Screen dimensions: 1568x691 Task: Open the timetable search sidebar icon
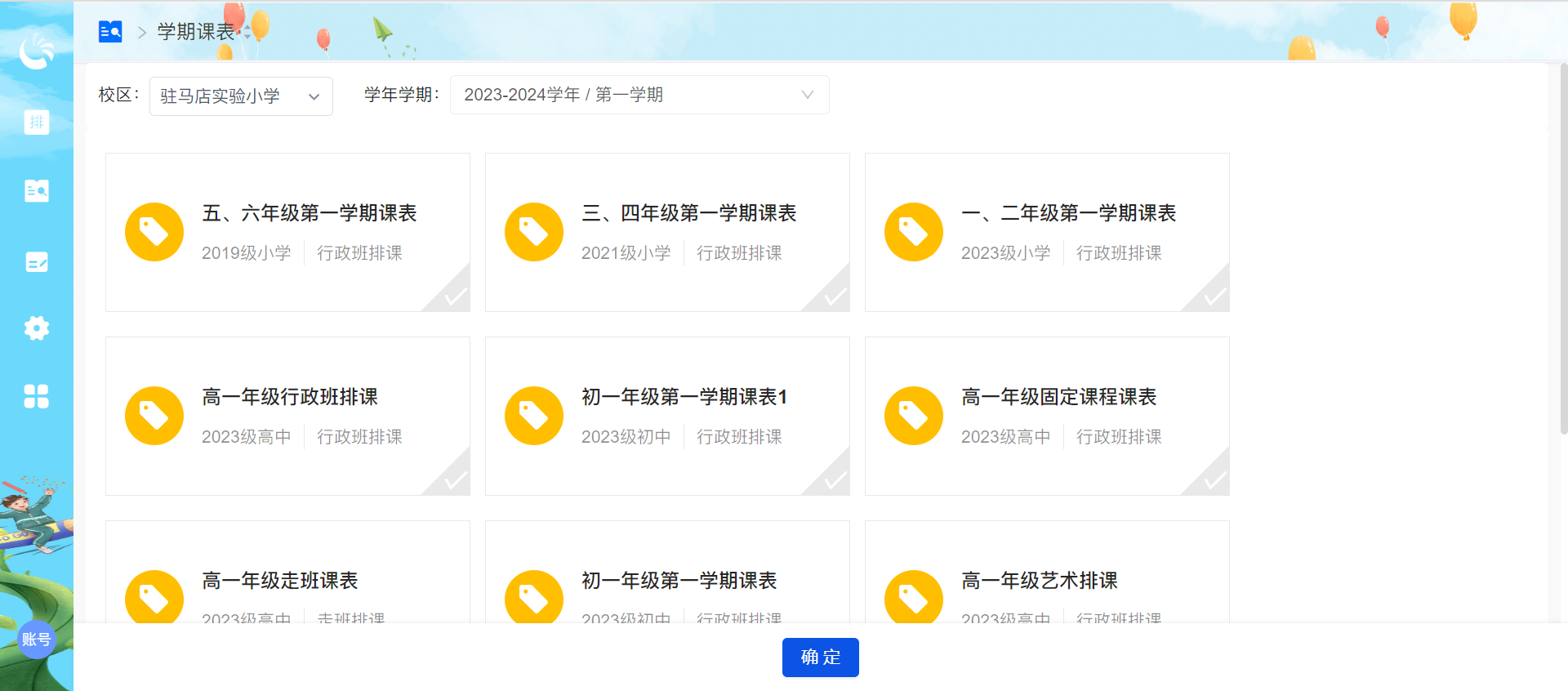tap(37, 191)
